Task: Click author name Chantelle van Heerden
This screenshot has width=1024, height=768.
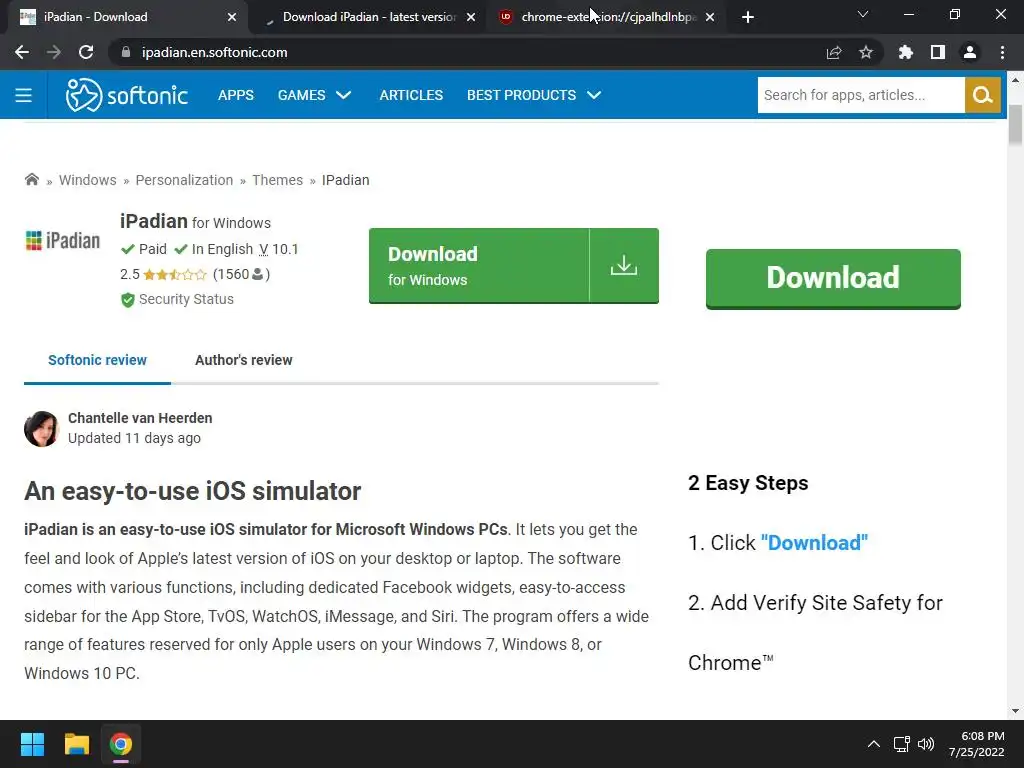Action: pyautogui.click(x=140, y=418)
